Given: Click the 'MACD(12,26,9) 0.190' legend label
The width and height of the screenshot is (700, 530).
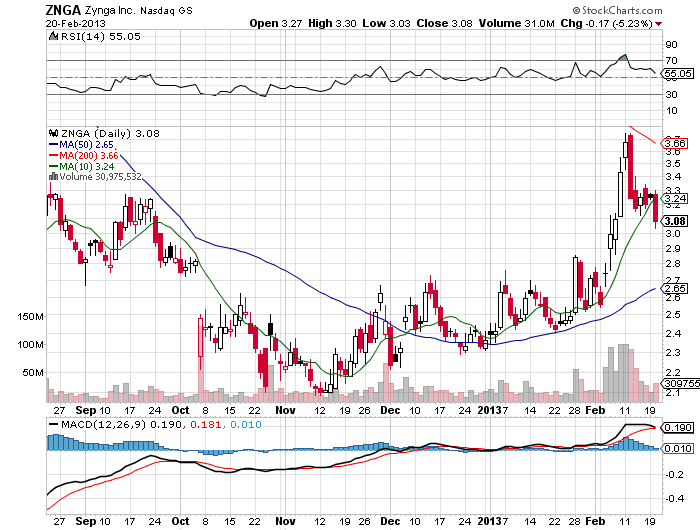Looking at the screenshot, I should pyautogui.click(x=121, y=424).
